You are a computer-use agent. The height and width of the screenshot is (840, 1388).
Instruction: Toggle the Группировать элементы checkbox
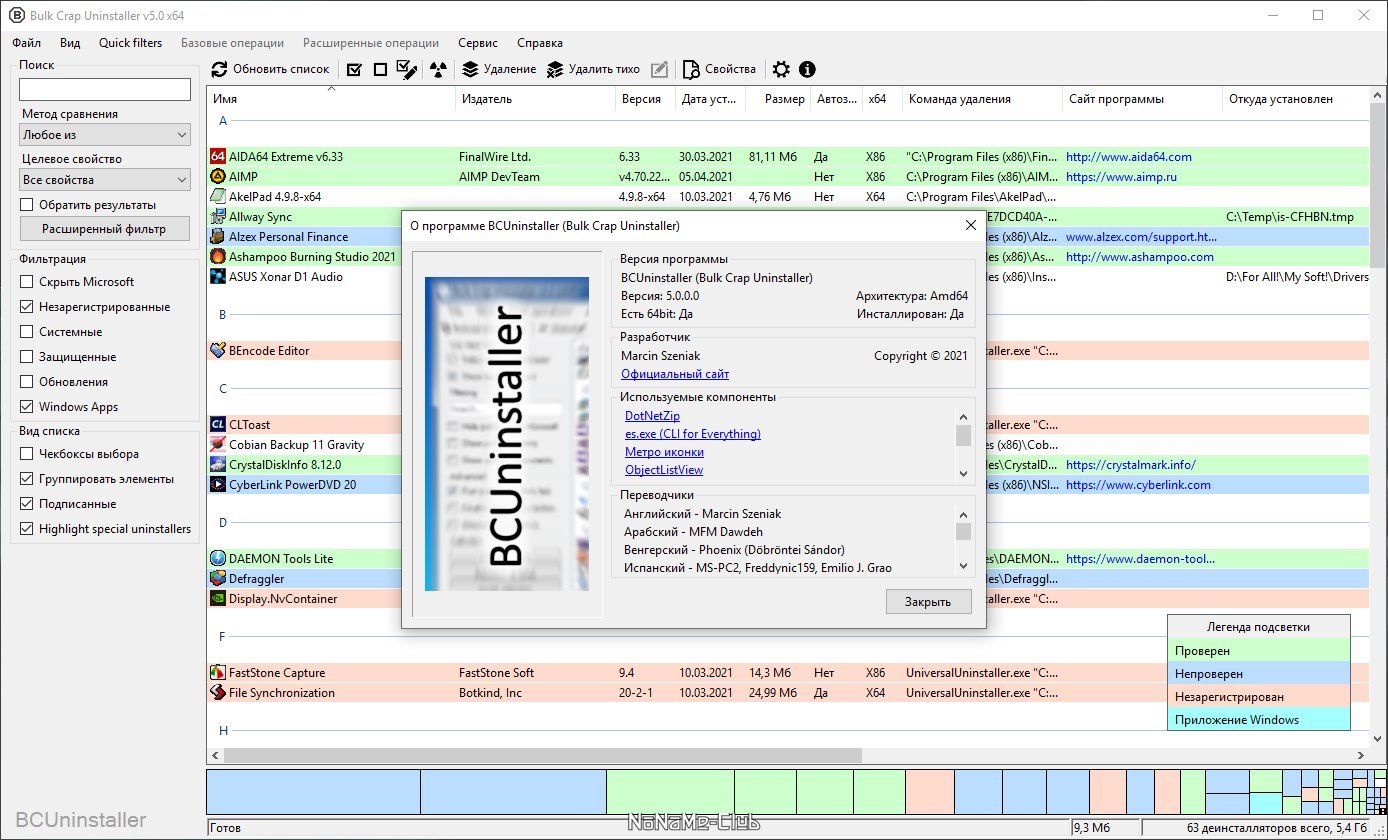click(x=27, y=479)
